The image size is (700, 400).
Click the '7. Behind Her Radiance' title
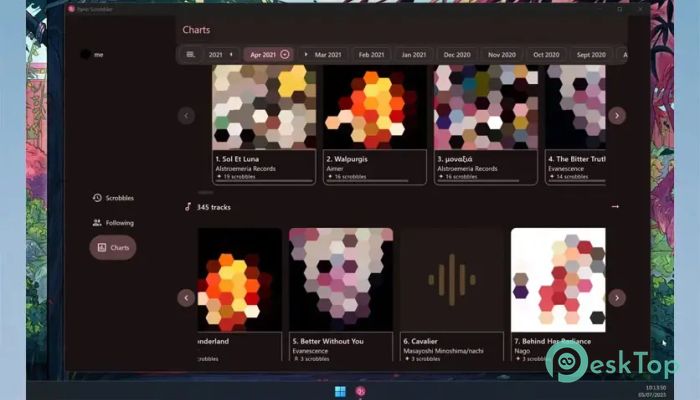(552, 341)
